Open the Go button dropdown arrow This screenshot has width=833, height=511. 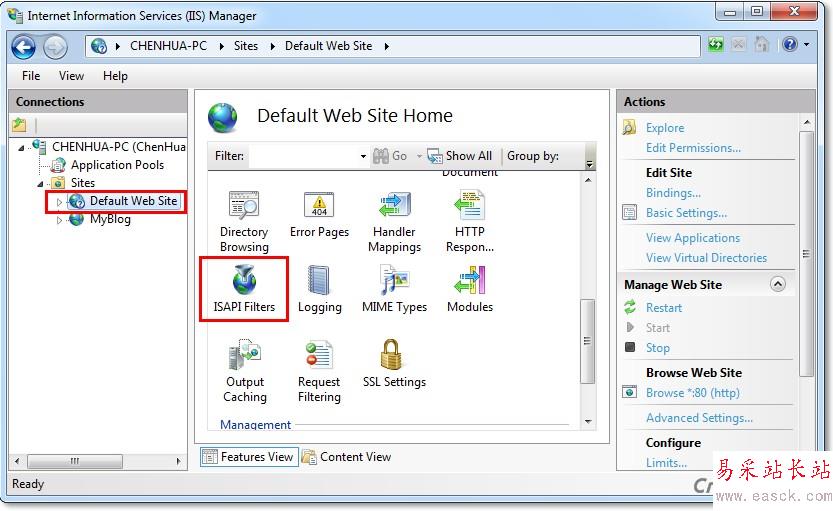tap(419, 156)
